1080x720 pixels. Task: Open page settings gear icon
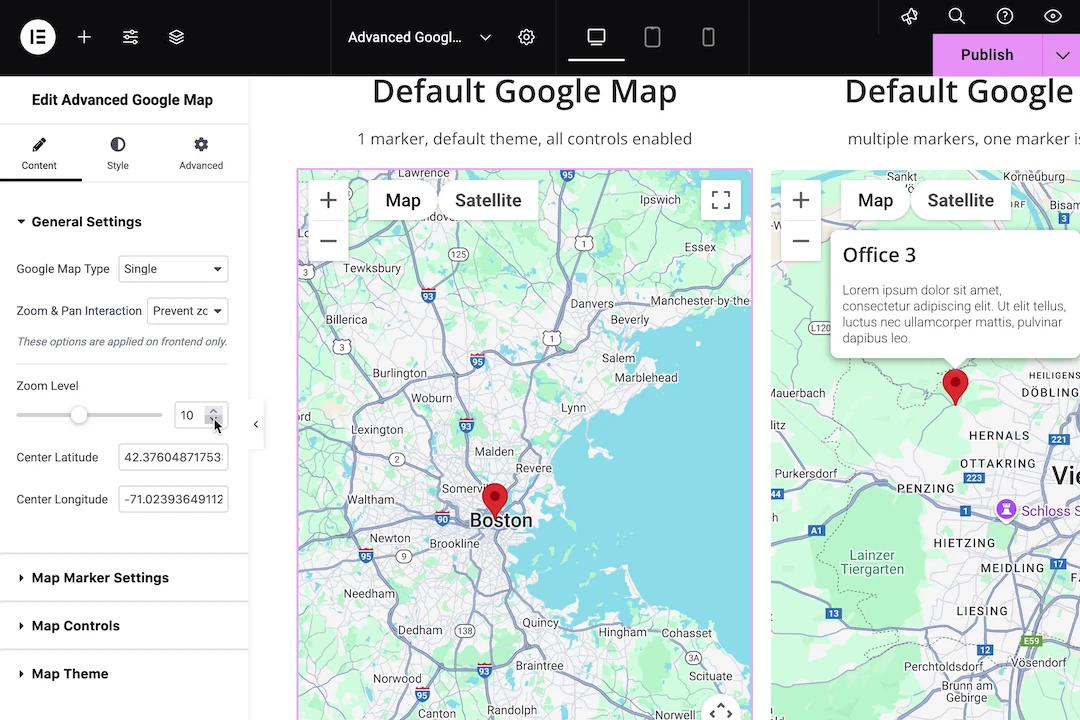click(526, 37)
